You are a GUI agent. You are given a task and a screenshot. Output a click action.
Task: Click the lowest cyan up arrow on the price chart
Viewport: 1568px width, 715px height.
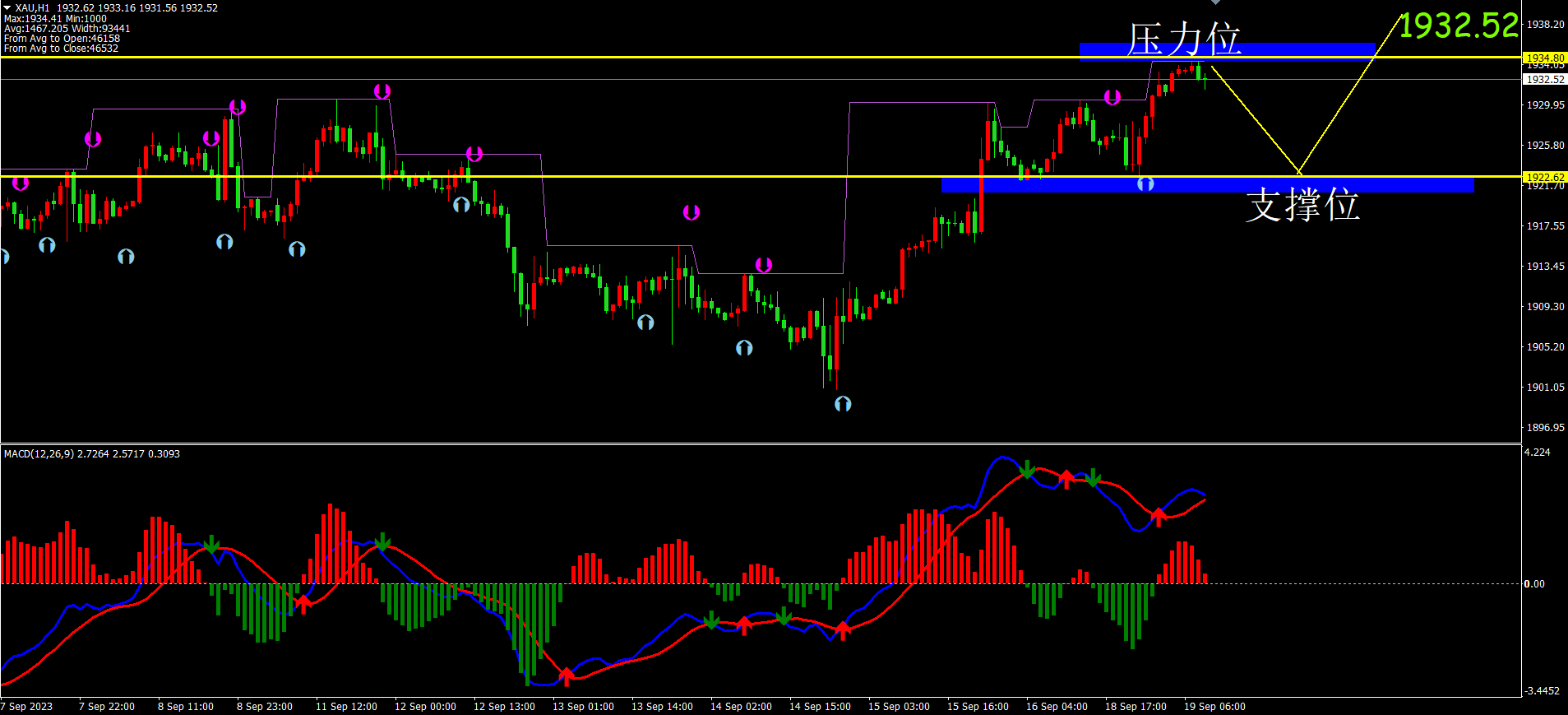(x=843, y=403)
